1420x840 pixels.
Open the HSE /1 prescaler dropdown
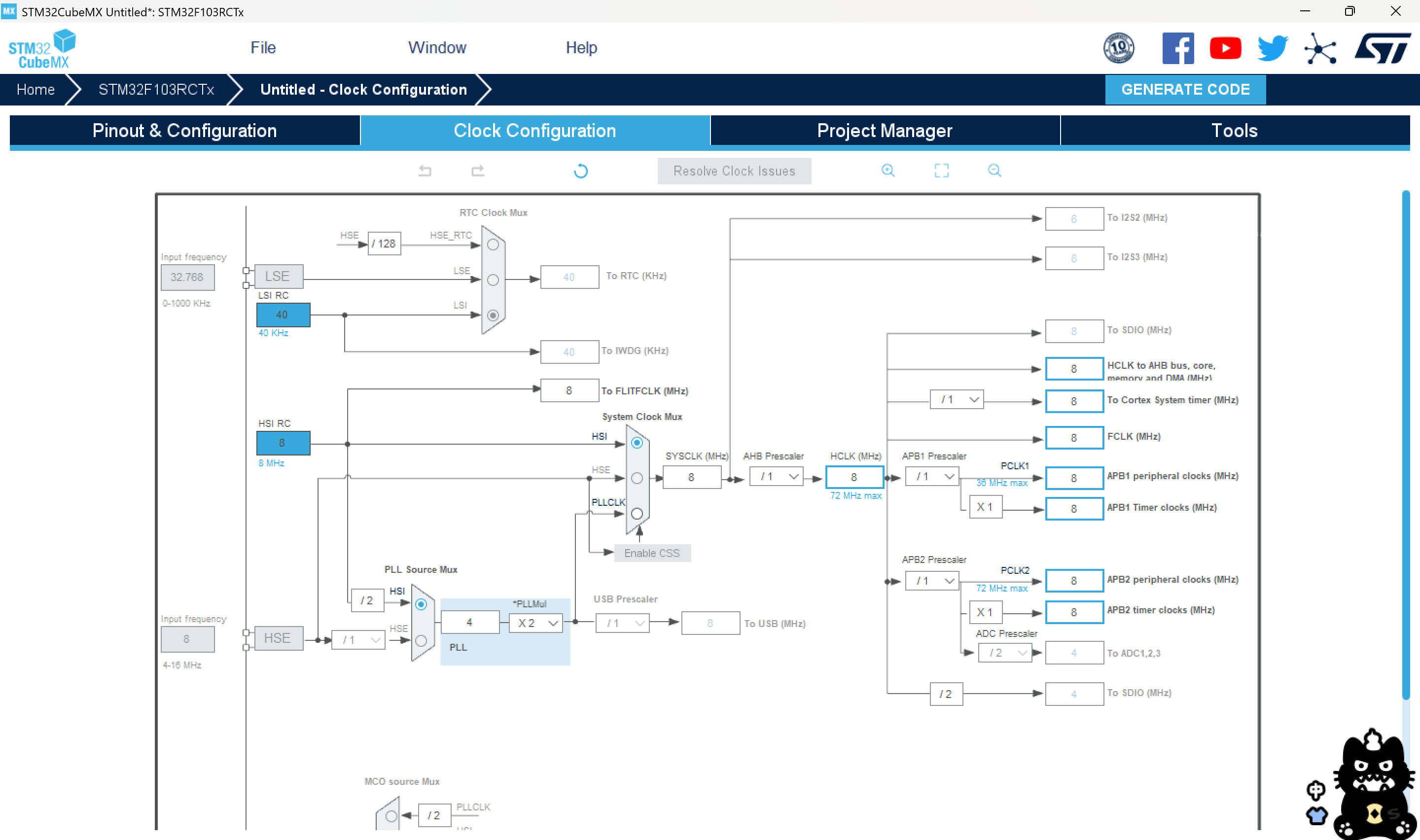pyautogui.click(x=358, y=640)
